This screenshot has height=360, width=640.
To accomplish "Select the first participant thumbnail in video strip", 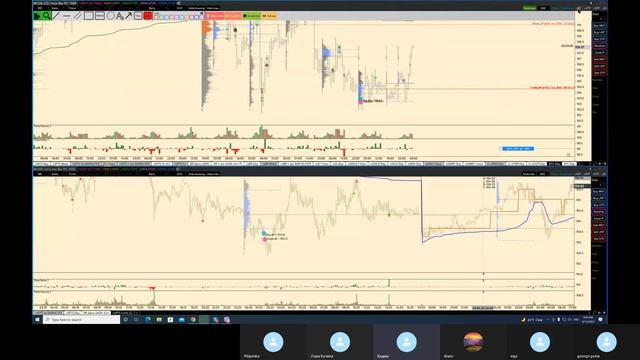I will point(273,342).
